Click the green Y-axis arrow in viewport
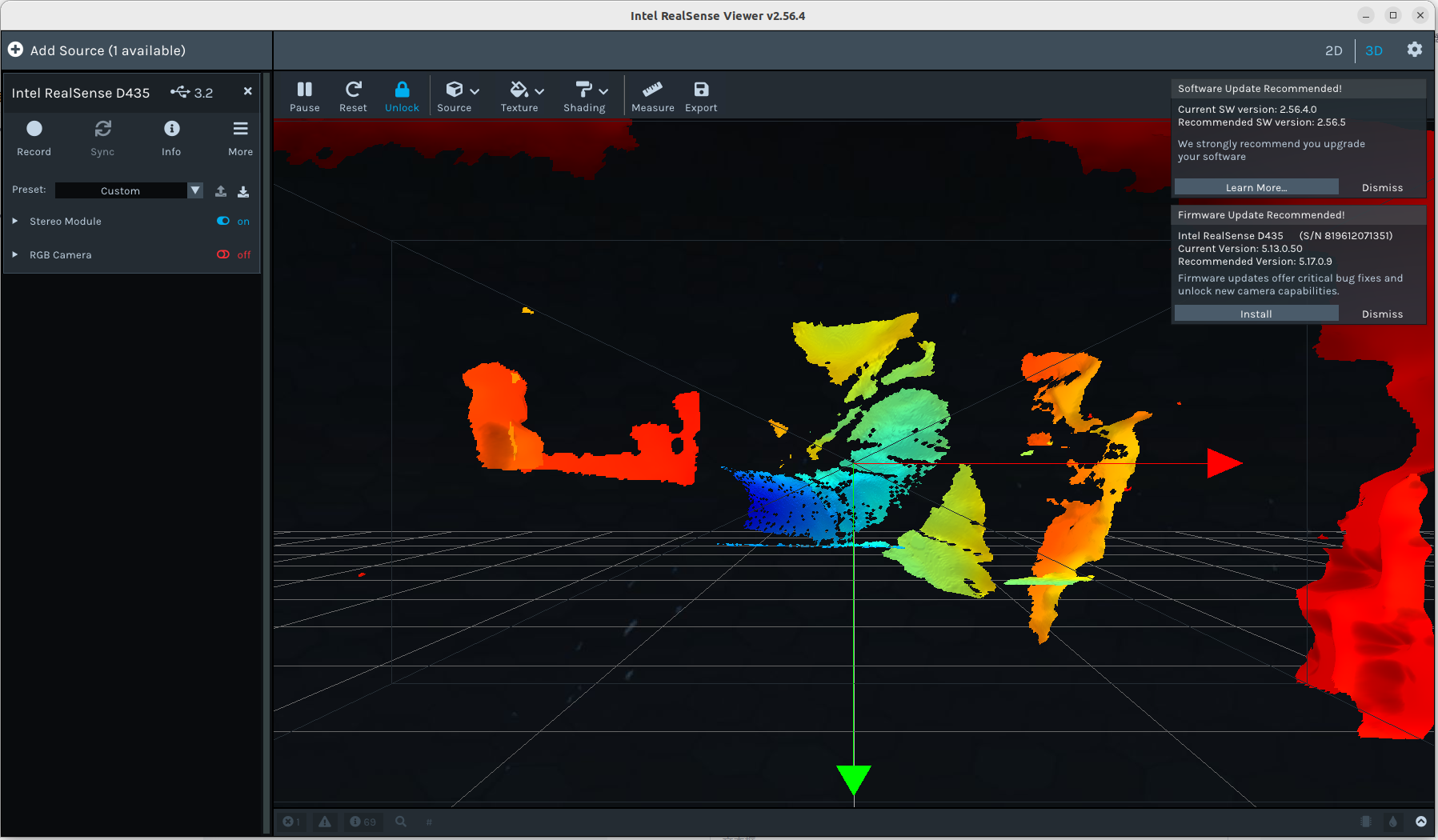Image resolution: width=1438 pixels, height=840 pixels. click(853, 780)
